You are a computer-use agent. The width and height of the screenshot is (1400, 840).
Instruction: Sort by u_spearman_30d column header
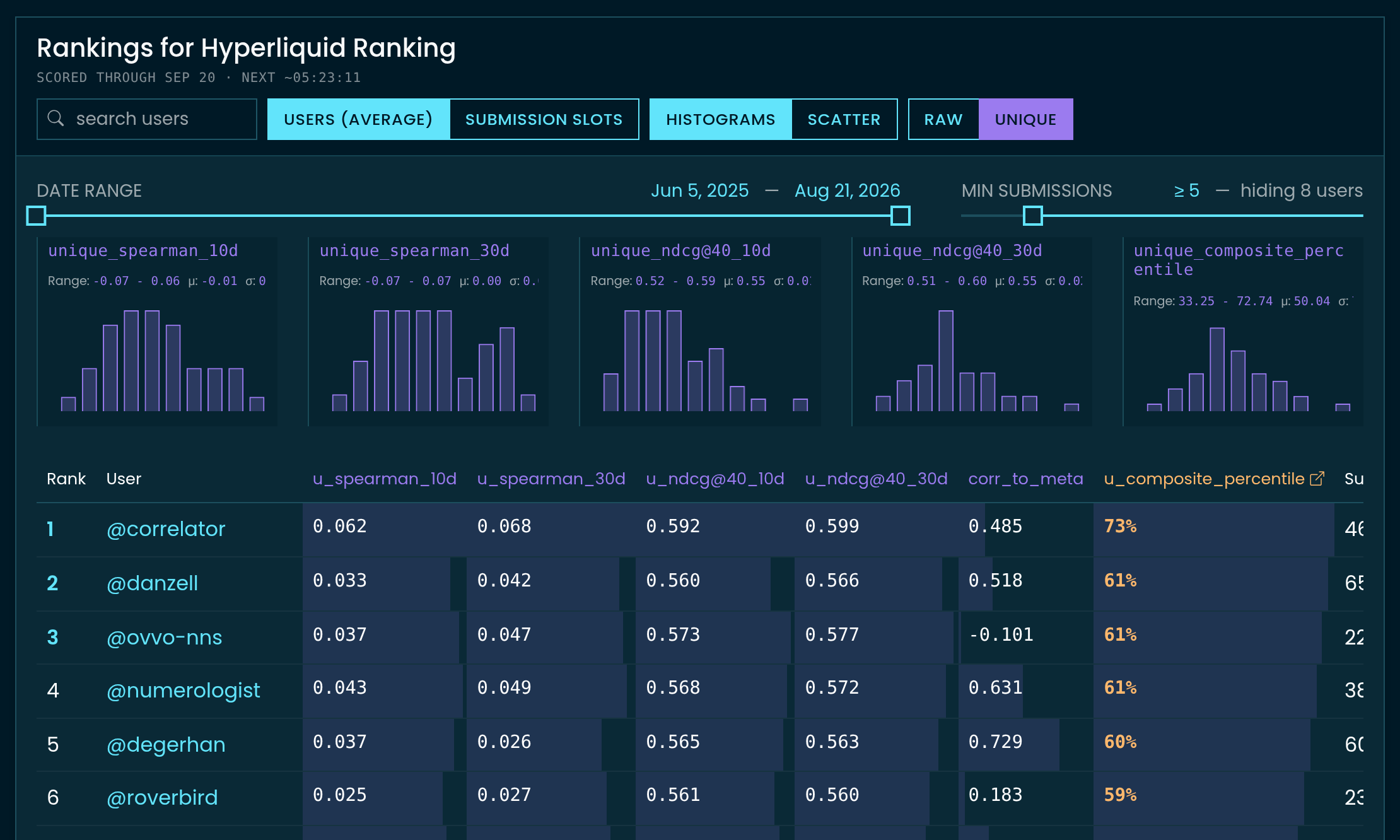pos(551,479)
